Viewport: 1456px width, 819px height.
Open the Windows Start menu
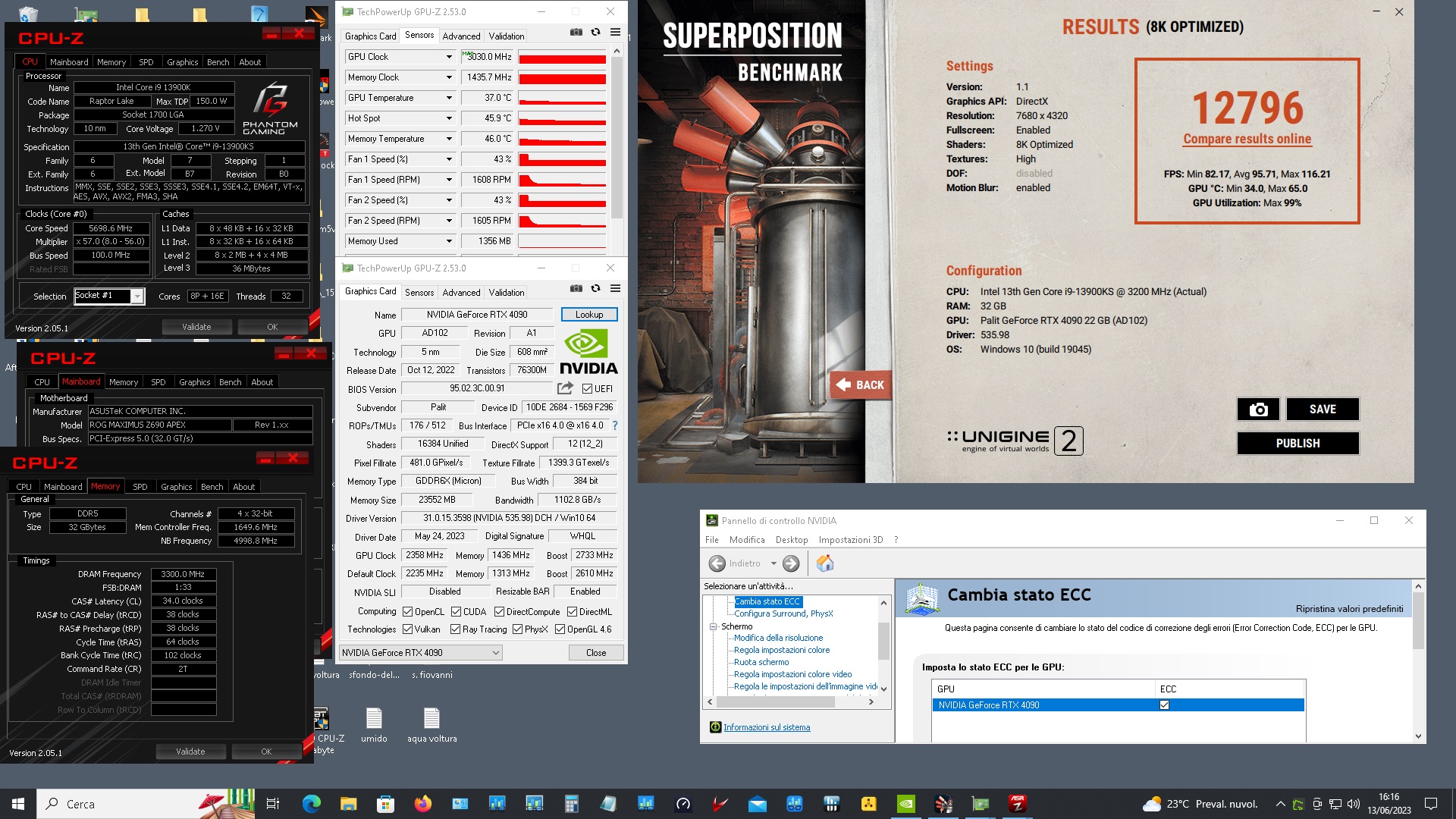[18, 804]
